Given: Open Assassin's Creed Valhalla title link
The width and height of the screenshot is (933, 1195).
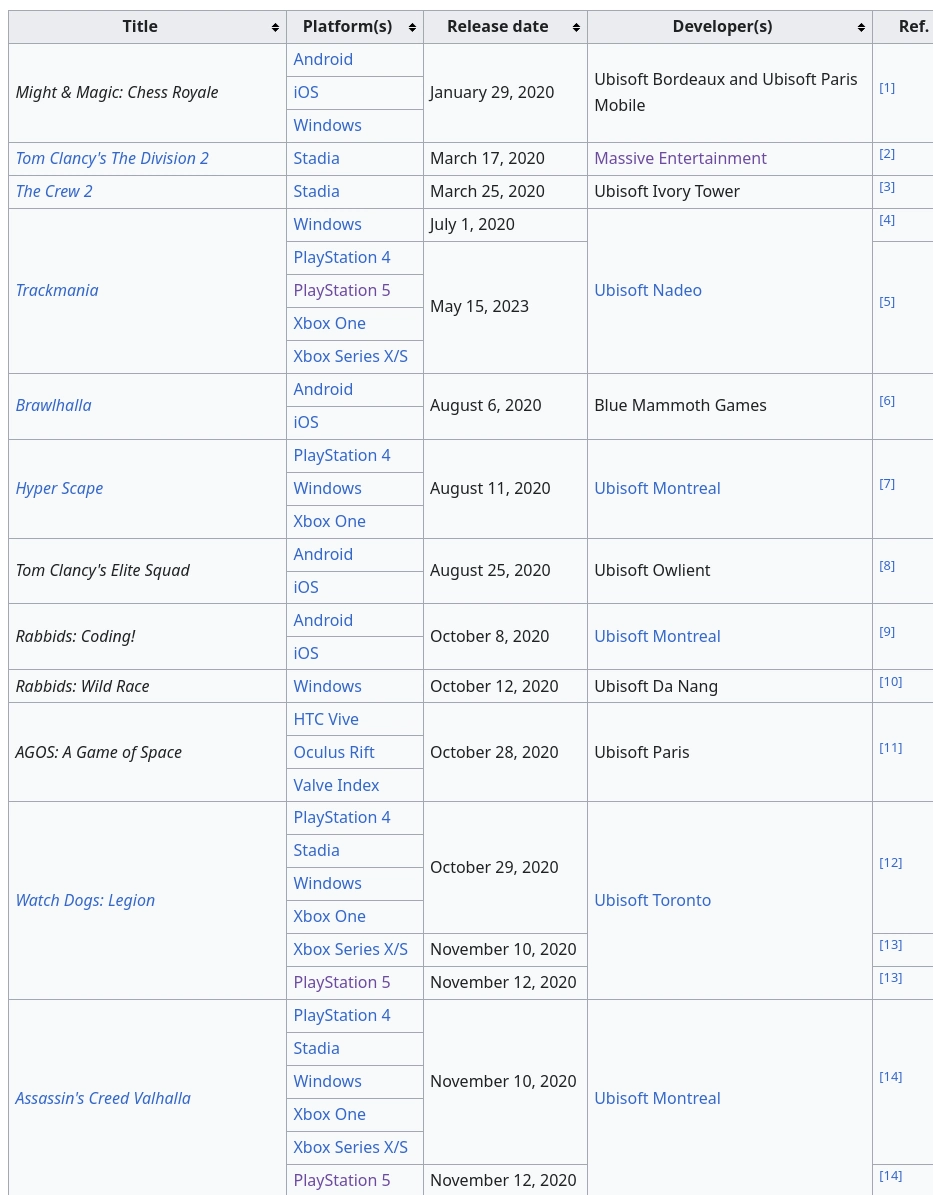Looking at the screenshot, I should click(103, 1098).
